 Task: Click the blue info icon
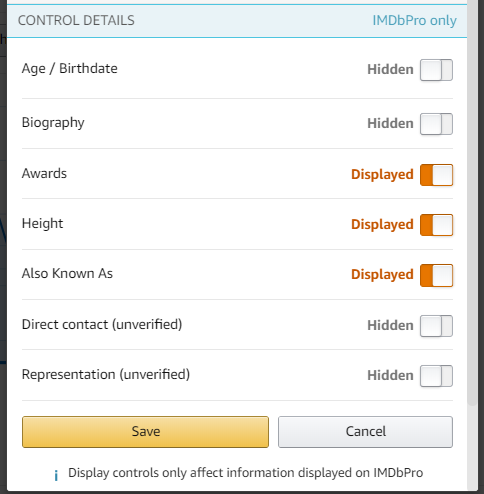click(56, 475)
